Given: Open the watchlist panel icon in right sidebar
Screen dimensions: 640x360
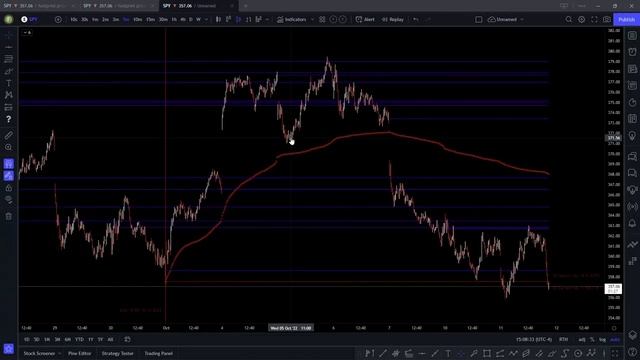Looking at the screenshot, I should coord(632,36).
